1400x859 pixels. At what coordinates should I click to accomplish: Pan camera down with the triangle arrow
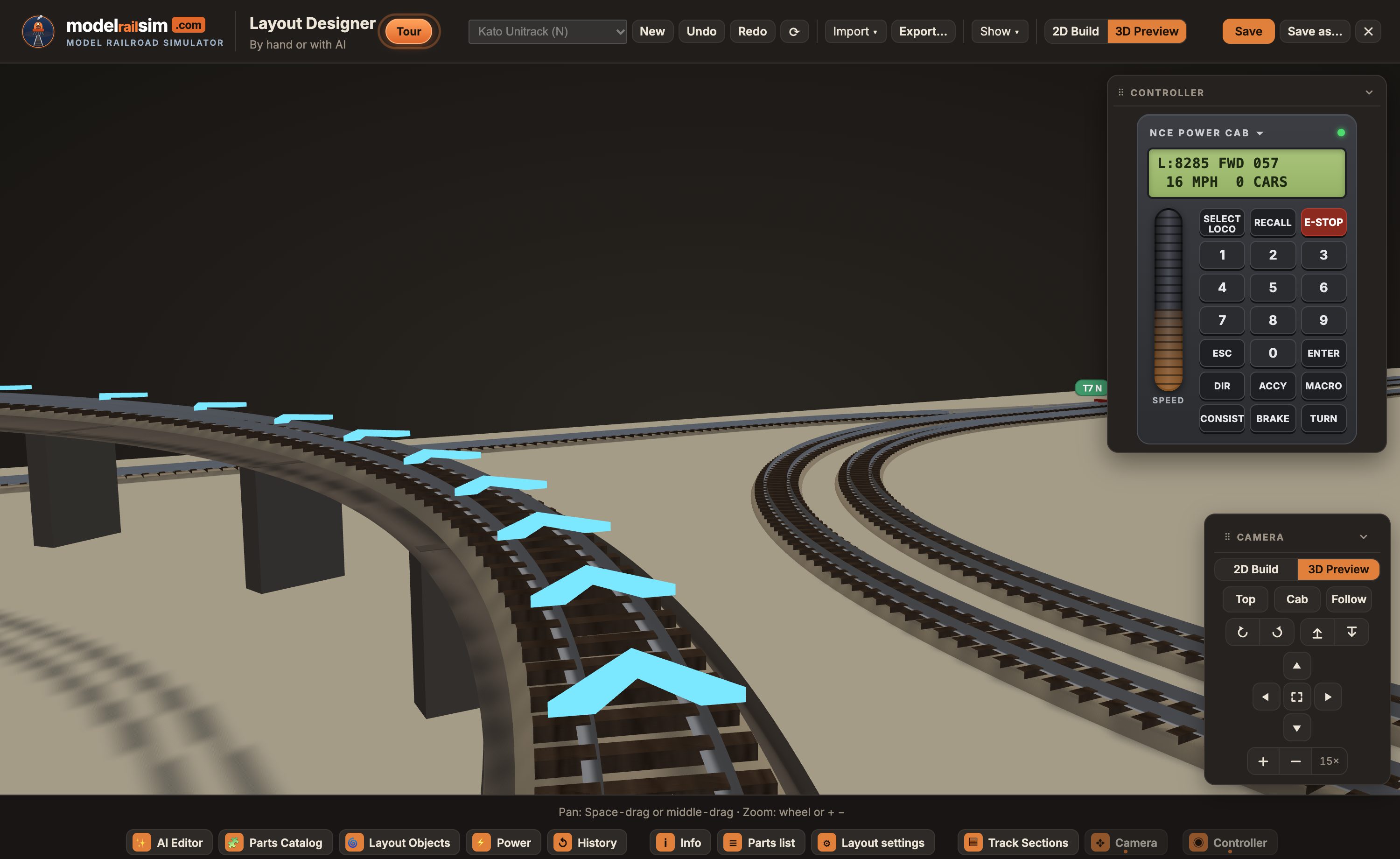click(x=1296, y=728)
